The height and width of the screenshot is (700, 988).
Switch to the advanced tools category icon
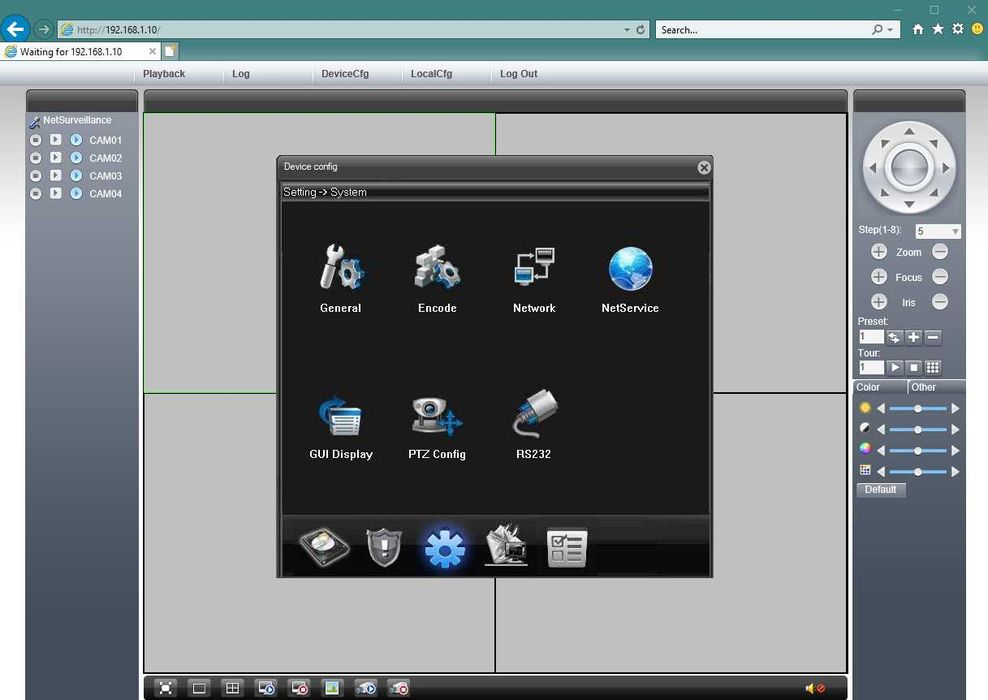(506, 544)
